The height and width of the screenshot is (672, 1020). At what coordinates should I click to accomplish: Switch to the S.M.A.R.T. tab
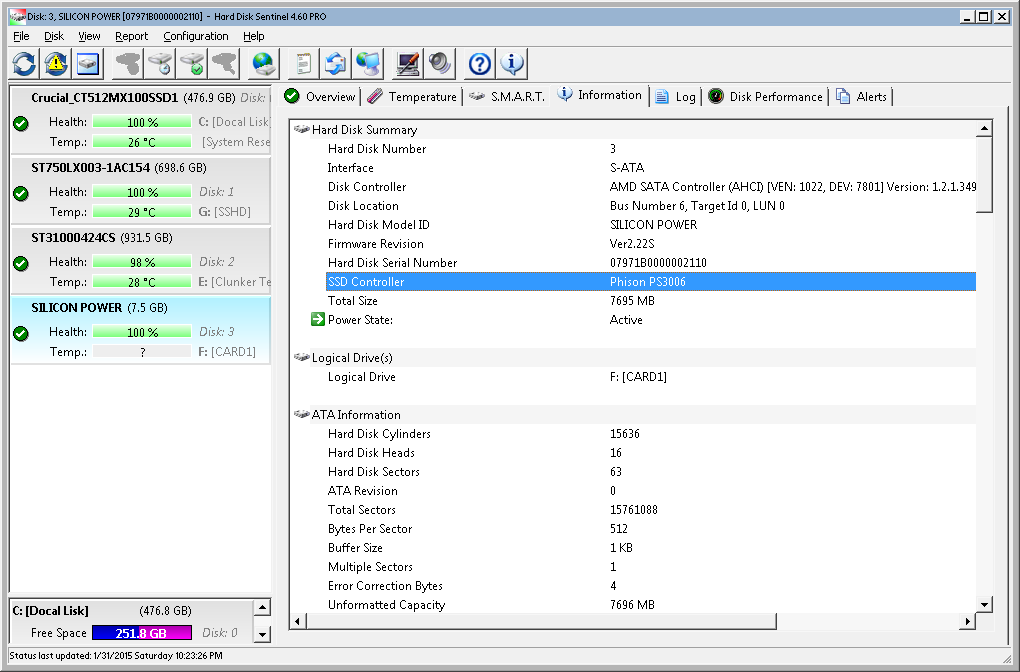(x=507, y=97)
